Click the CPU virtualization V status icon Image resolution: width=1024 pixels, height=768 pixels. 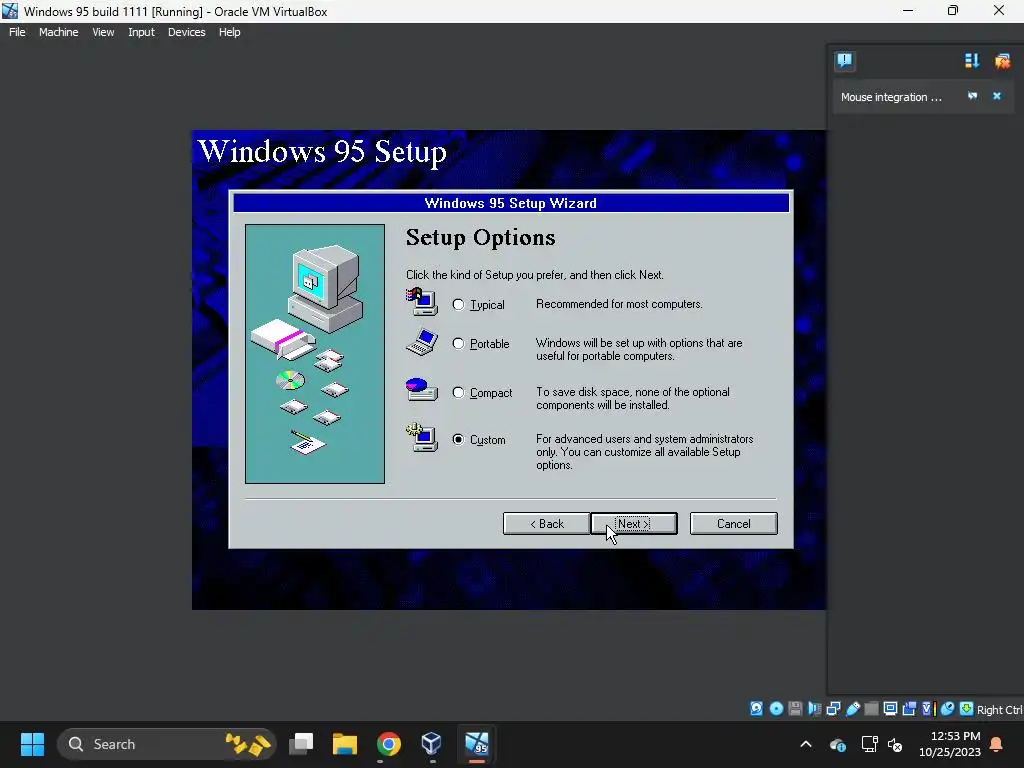tap(928, 709)
